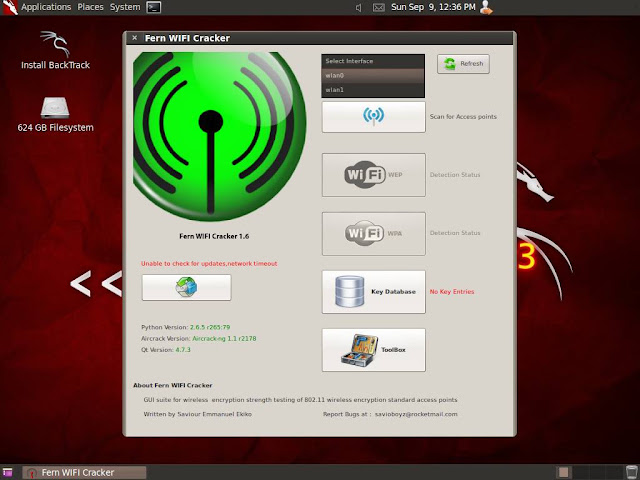Click the savioboyz@rocketmail.com bug report address
The width and height of the screenshot is (640, 480).
pyautogui.click(x=416, y=414)
